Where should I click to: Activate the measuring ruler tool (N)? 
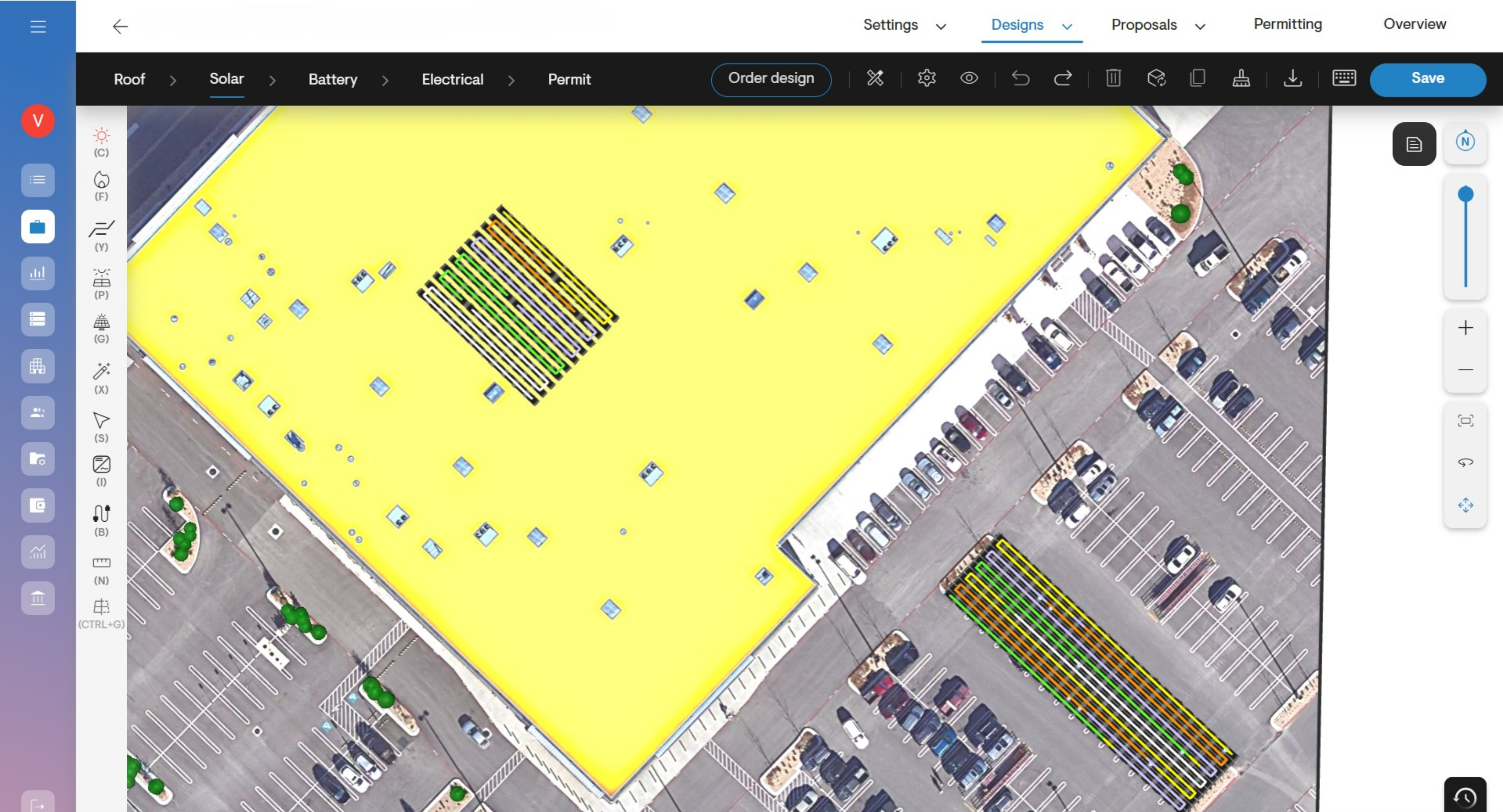pos(102,571)
